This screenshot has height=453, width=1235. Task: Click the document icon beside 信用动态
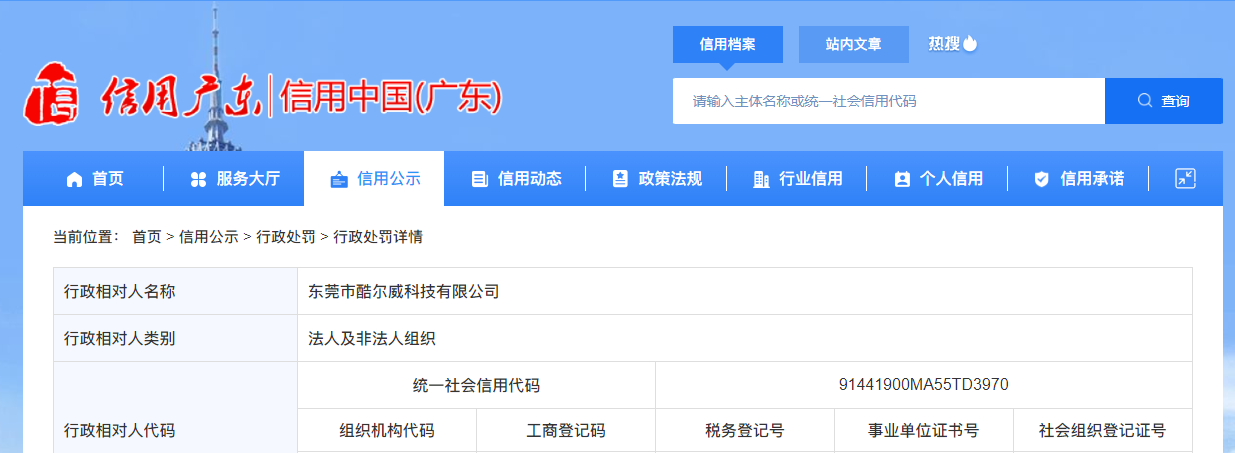(x=479, y=179)
